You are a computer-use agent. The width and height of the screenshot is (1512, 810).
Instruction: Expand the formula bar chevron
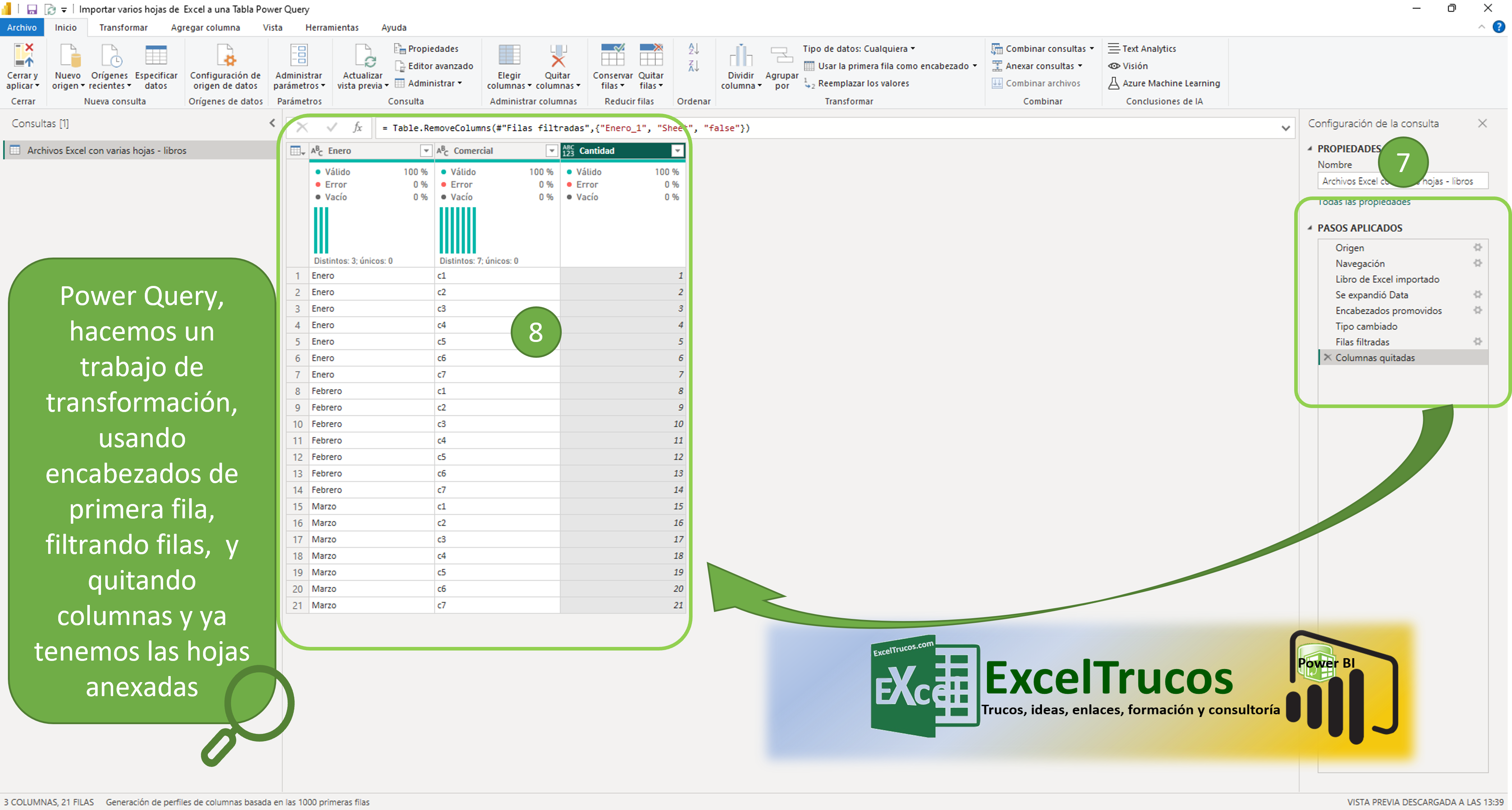coord(1285,128)
